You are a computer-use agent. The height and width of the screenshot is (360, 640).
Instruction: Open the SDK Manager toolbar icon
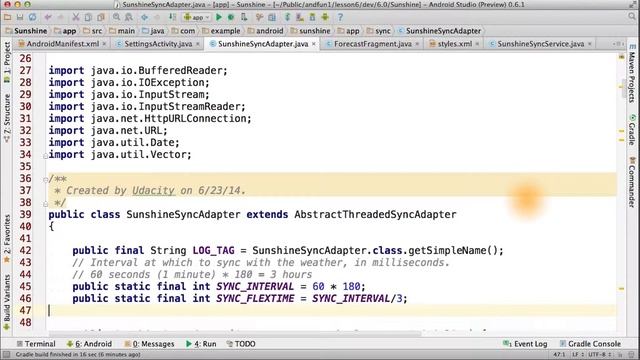coord(313,17)
